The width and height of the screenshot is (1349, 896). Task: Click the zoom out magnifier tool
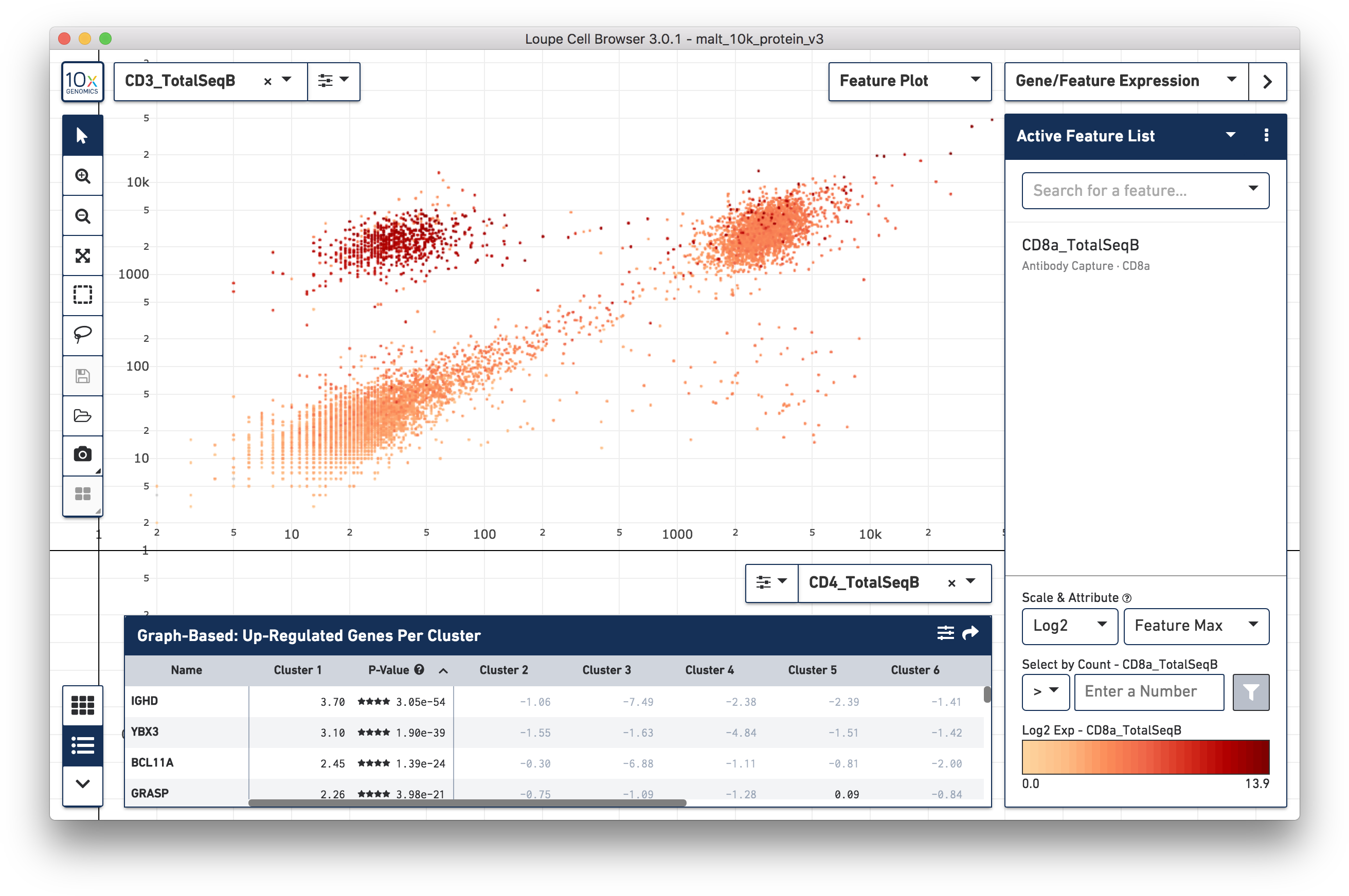pyautogui.click(x=82, y=216)
